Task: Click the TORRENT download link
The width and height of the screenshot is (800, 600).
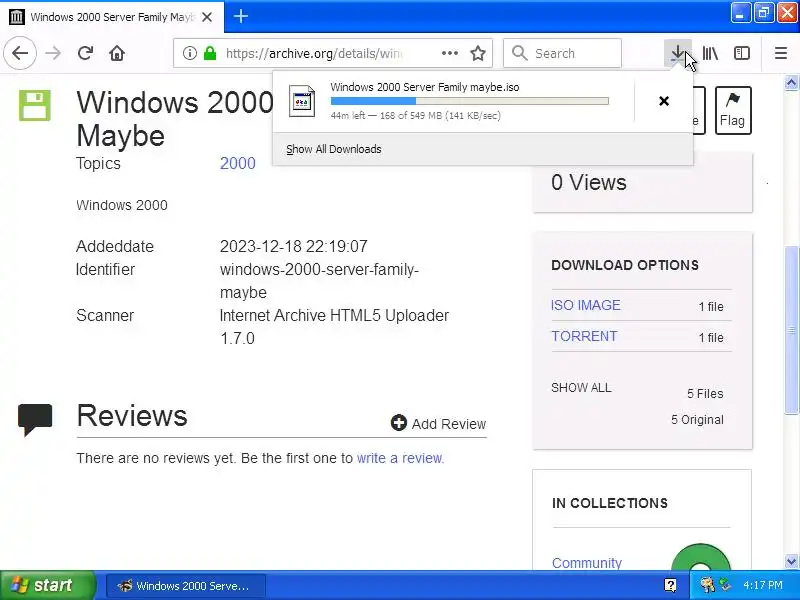Action: tap(584, 336)
